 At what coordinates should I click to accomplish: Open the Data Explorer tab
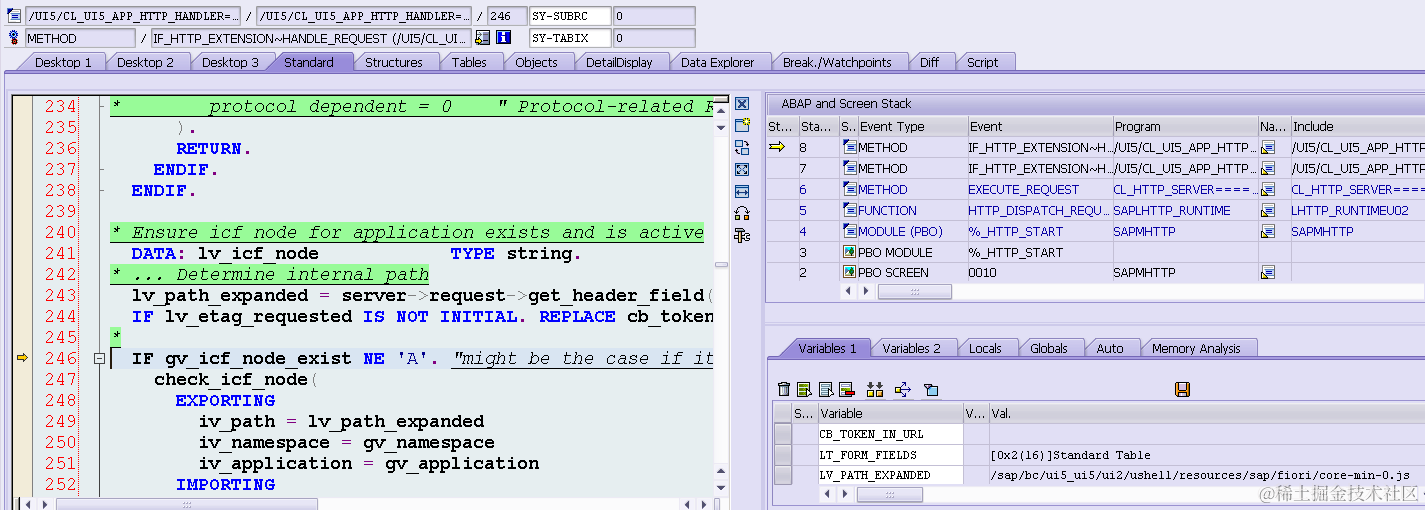[717, 62]
